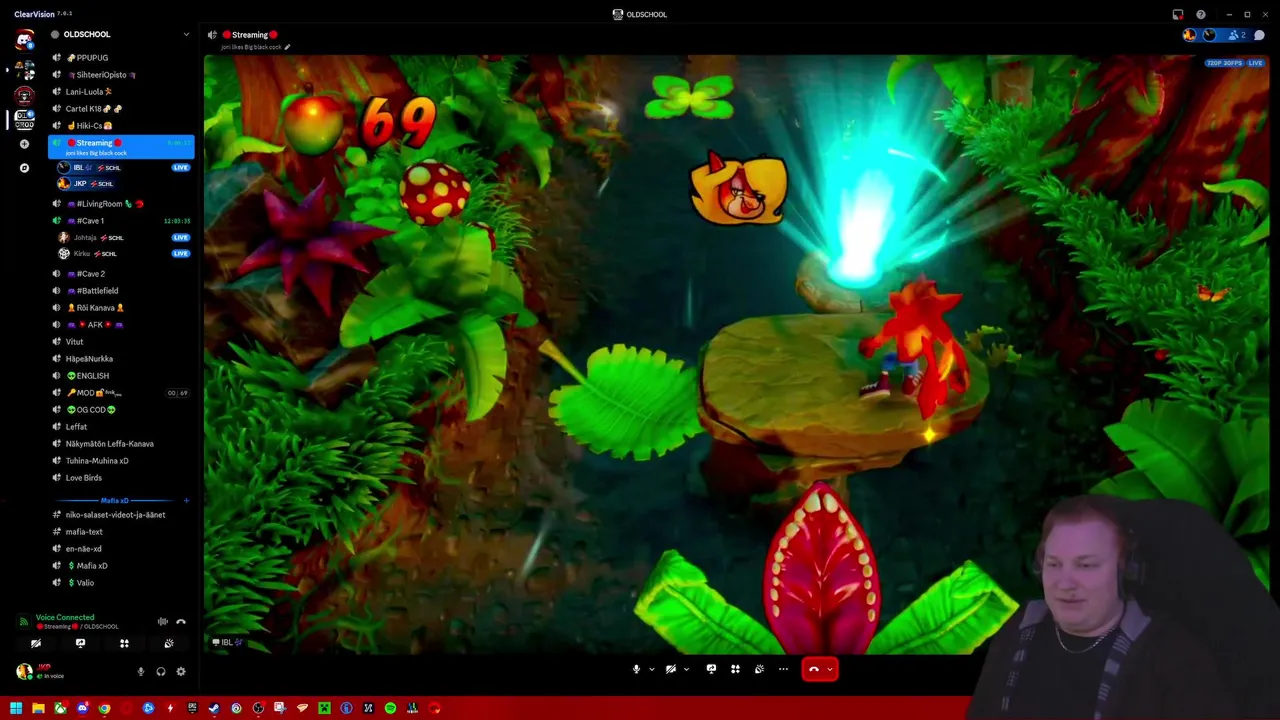This screenshot has height=720, width=1280.
Task: Click screen share button in voice panel
Action: (x=80, y=644)
